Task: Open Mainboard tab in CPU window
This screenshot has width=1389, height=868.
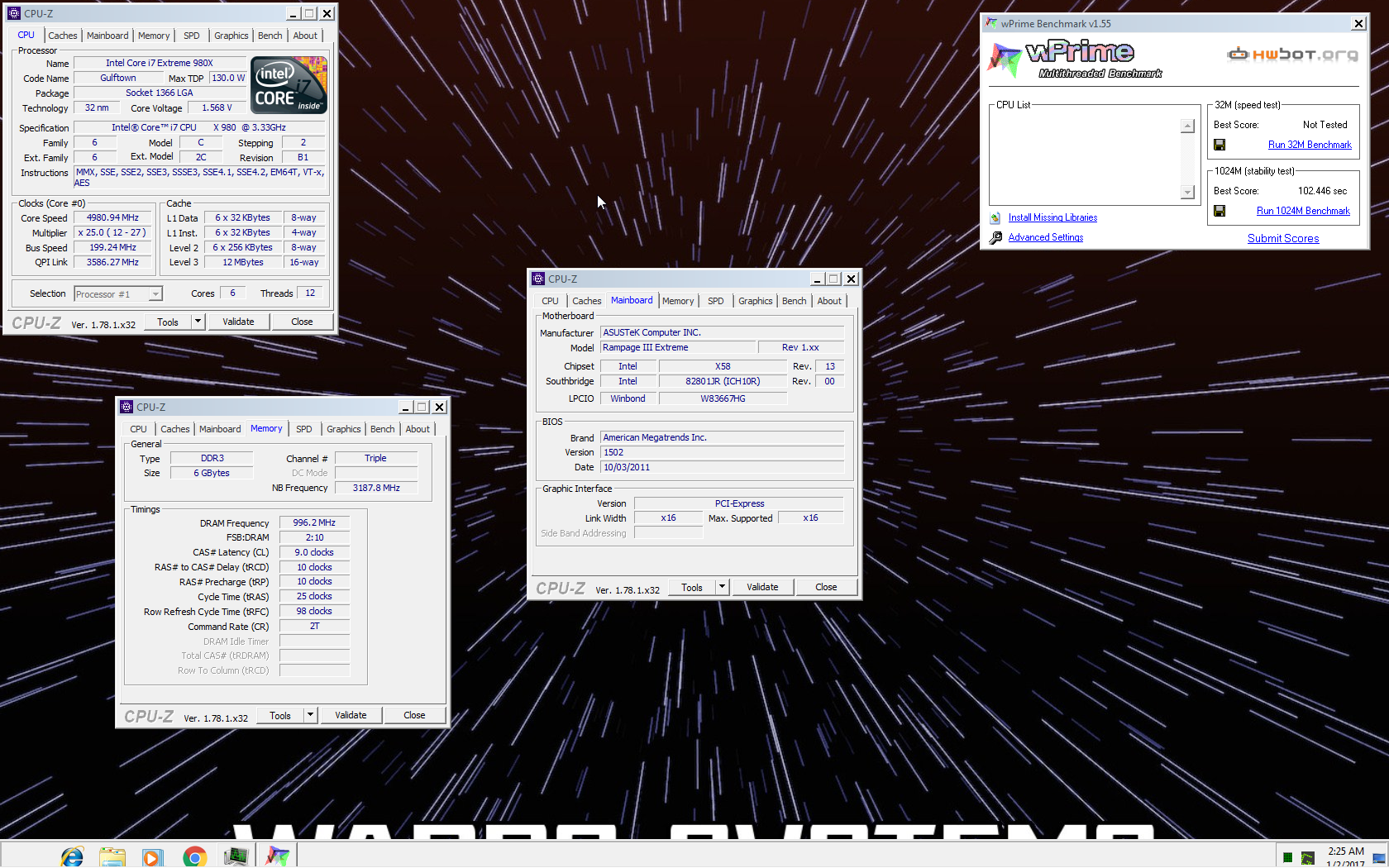Action: click(x=107, y=36)
